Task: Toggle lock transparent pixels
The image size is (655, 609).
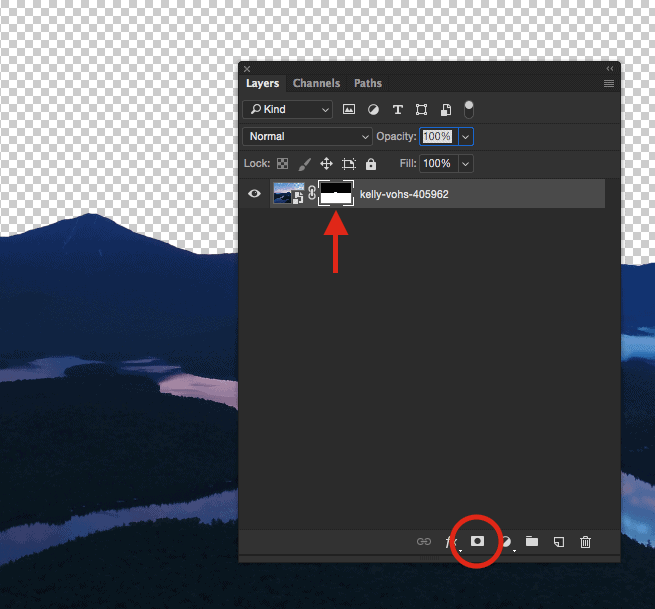Action: pos(282,163)
